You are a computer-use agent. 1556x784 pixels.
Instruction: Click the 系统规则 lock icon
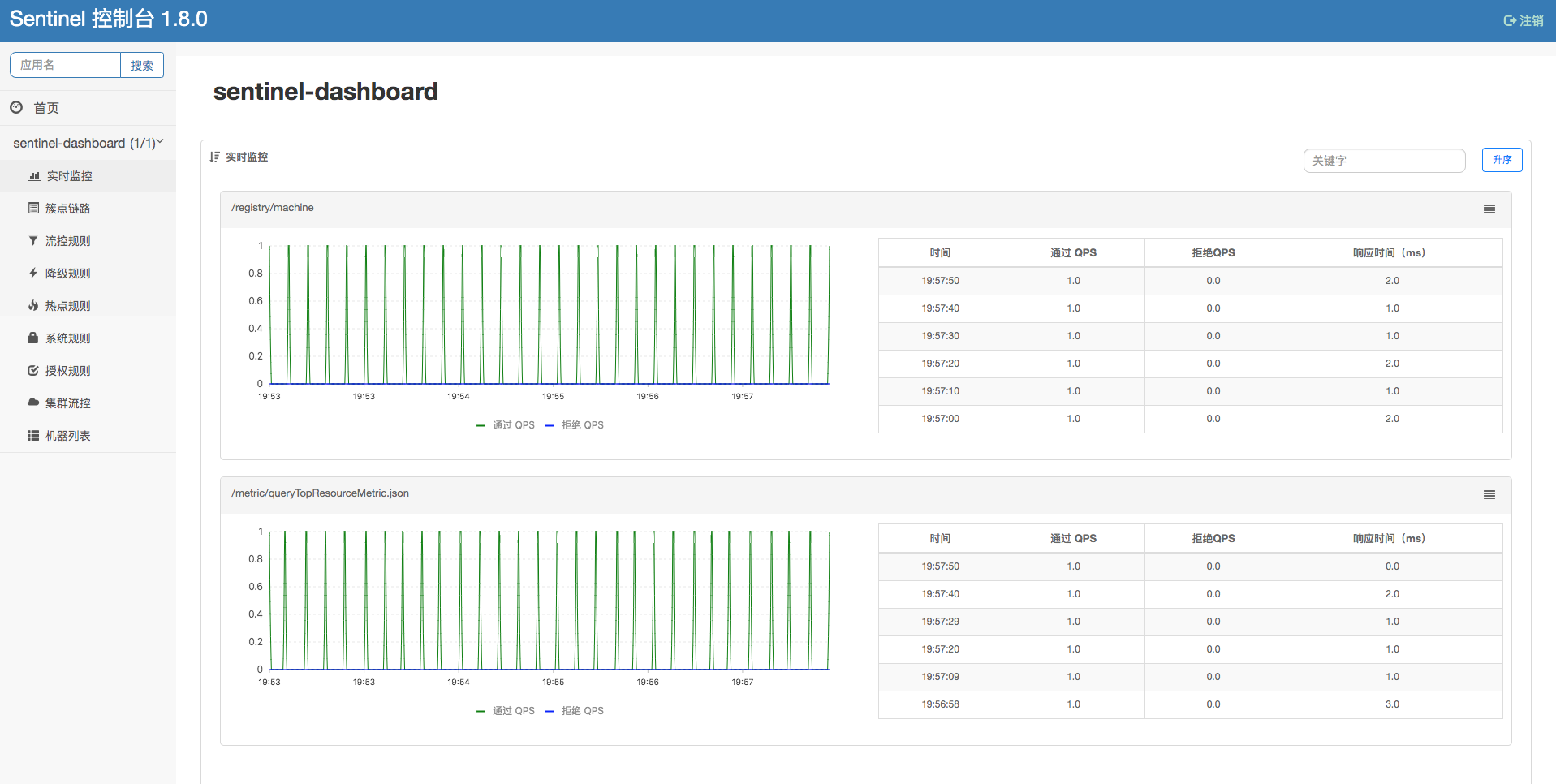33,338
